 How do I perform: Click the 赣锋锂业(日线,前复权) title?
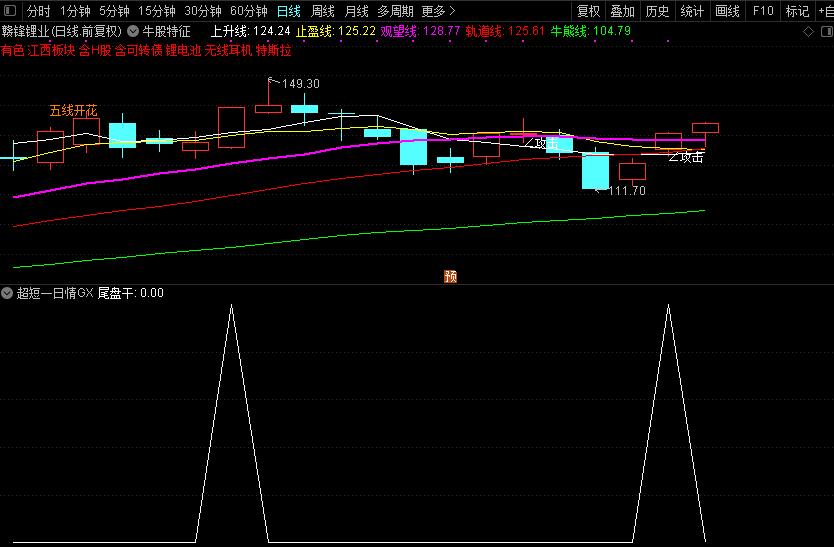61,31
